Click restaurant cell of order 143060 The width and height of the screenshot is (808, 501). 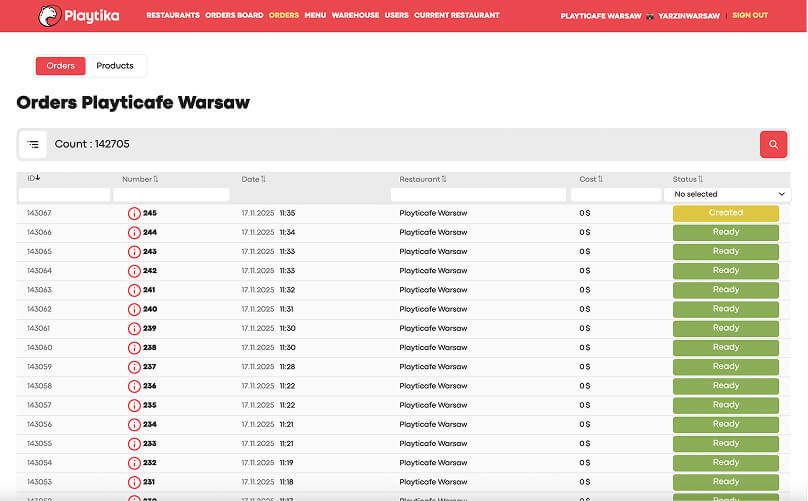pos(433,348)
